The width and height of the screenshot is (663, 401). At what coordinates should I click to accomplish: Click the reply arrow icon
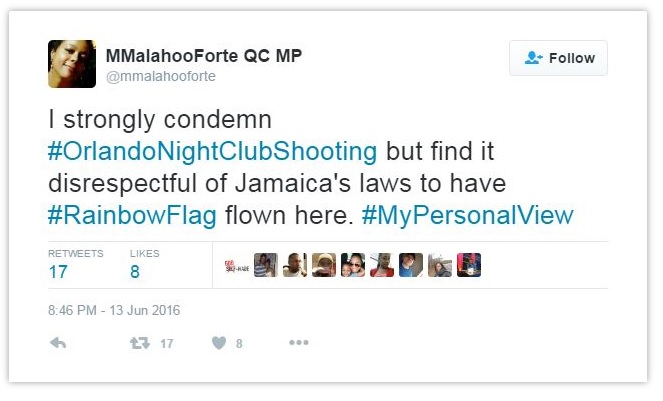pos(58,343)
